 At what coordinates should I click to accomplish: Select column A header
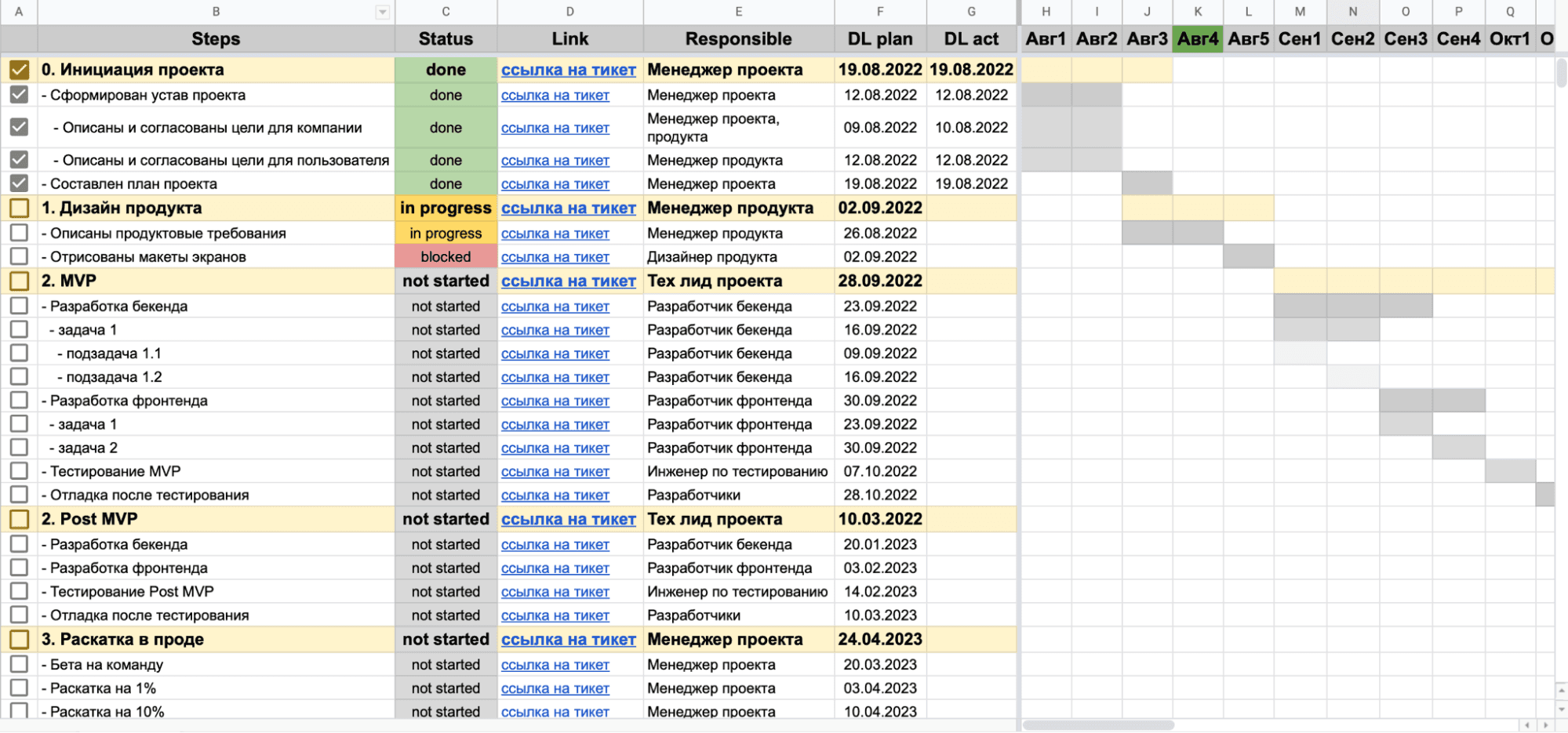19,12
